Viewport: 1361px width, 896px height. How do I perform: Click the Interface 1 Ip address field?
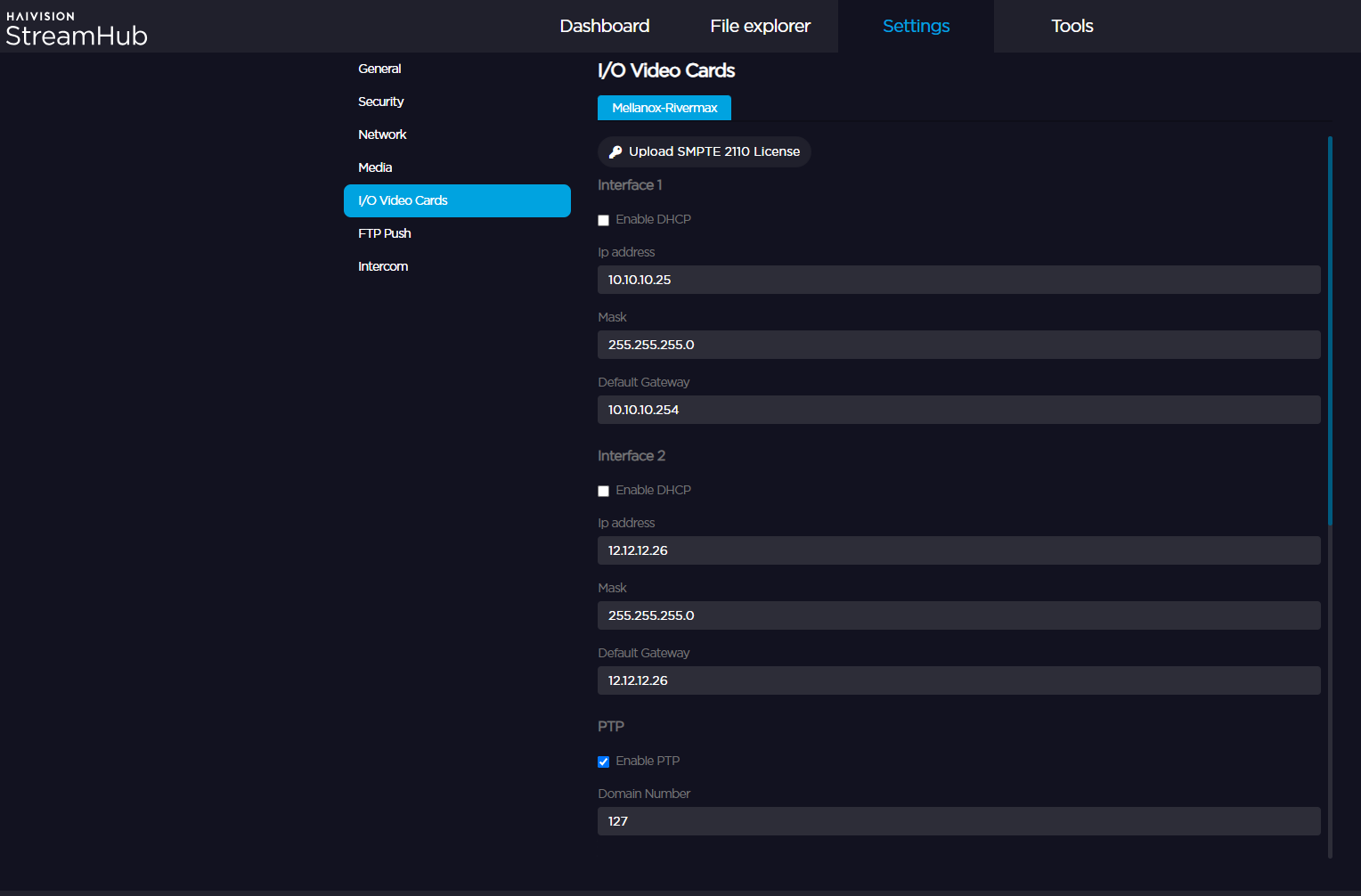[958, 280]
